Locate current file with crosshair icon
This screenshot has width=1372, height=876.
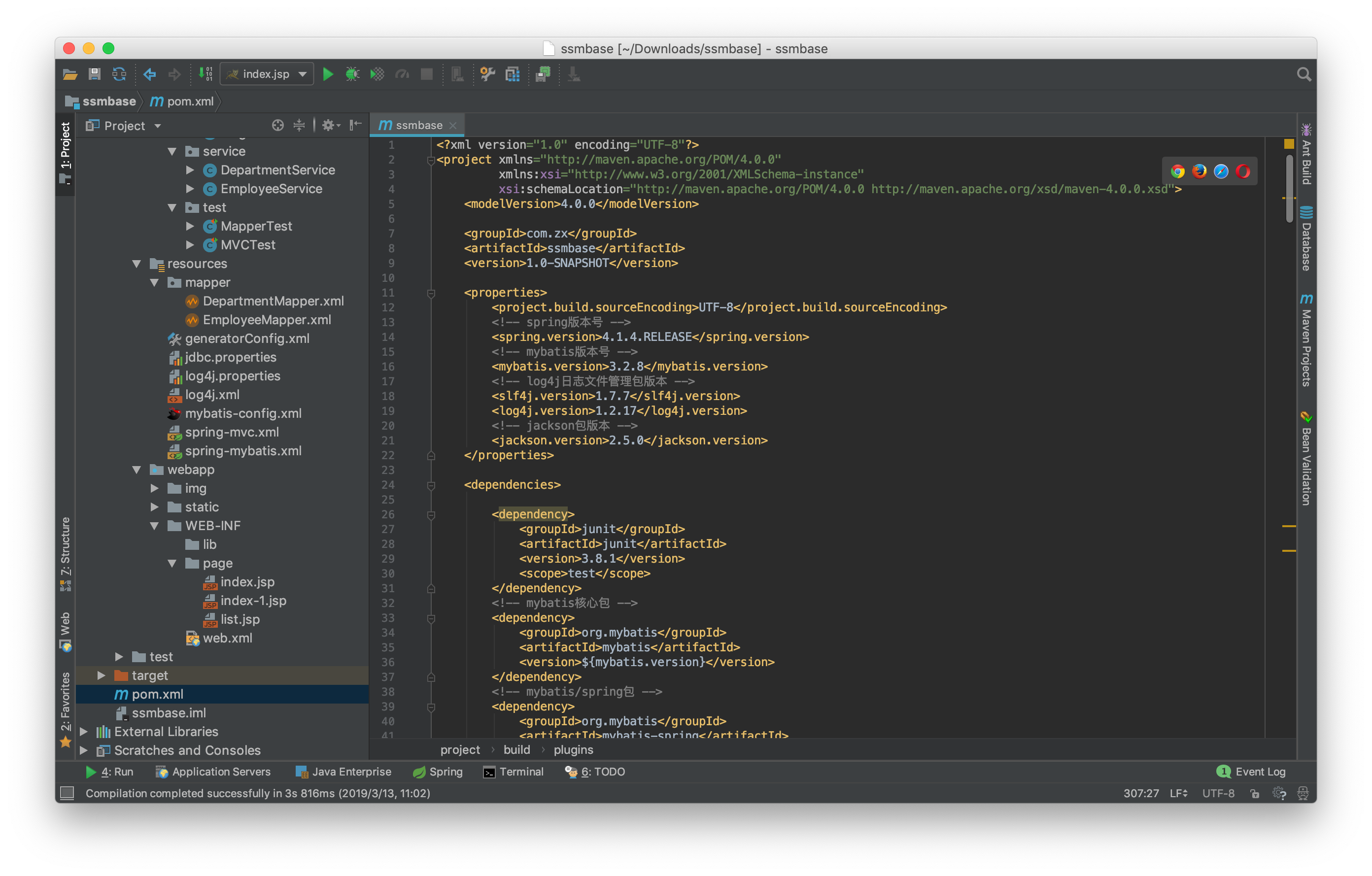click(x=277, y=125)
